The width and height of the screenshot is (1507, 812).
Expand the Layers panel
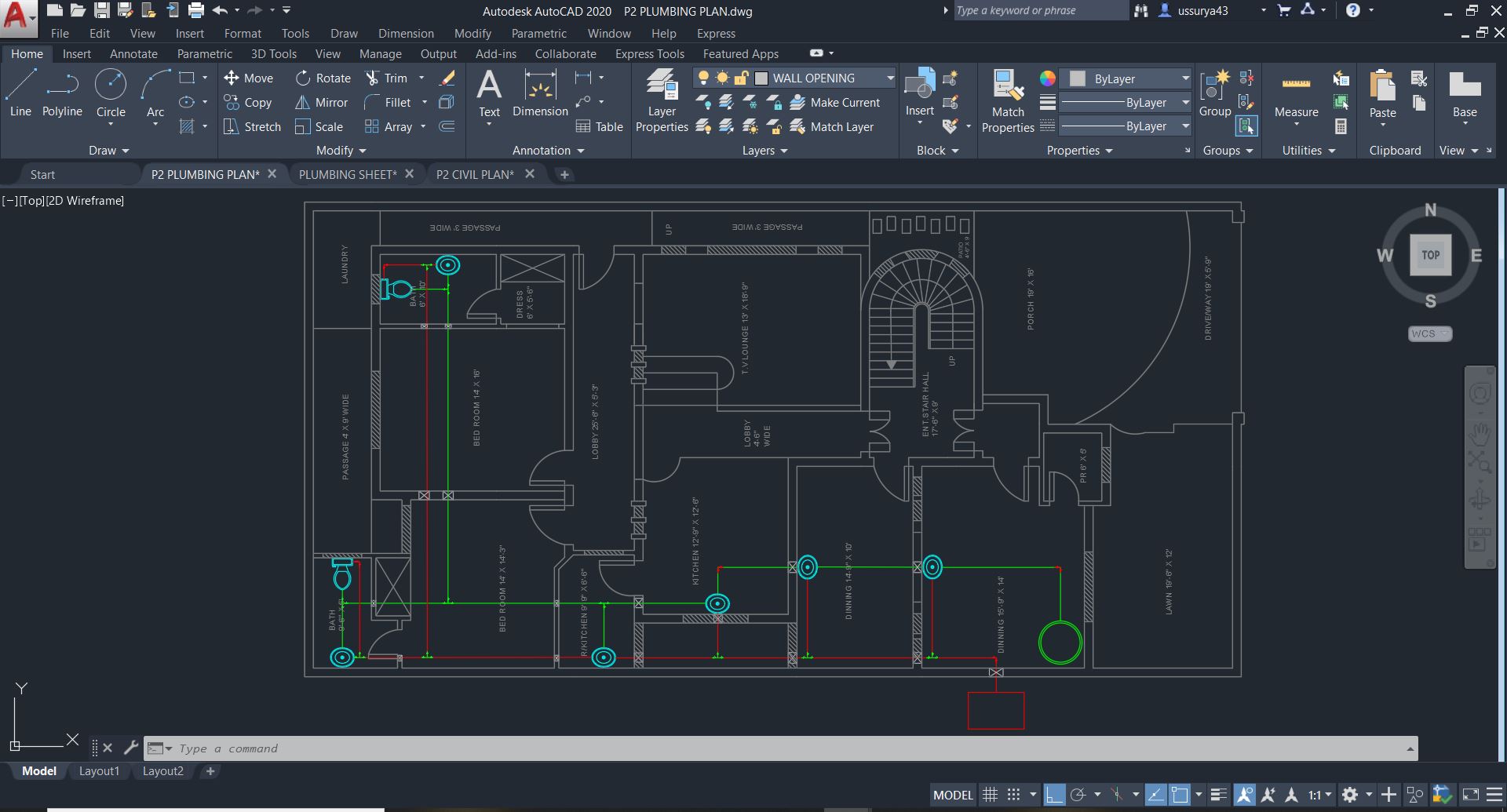coord(765,150)
